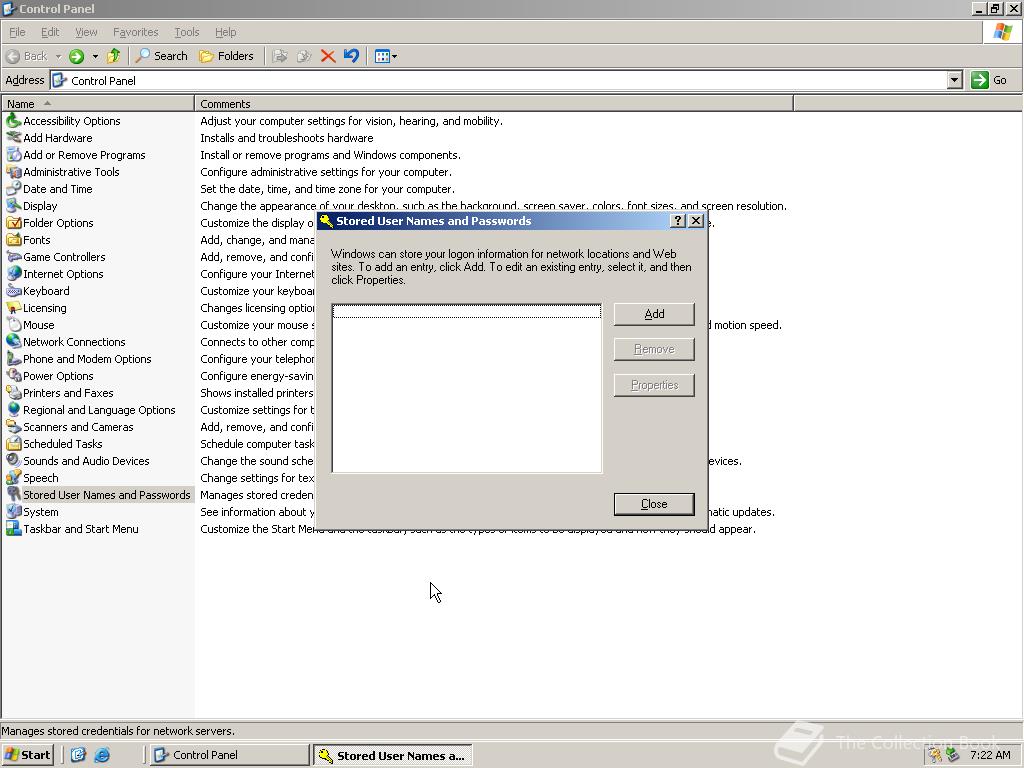Click inside the stored credentials list box
Image resolution: width=1024 pixels, height=768 pixels.
coord(466,388)
